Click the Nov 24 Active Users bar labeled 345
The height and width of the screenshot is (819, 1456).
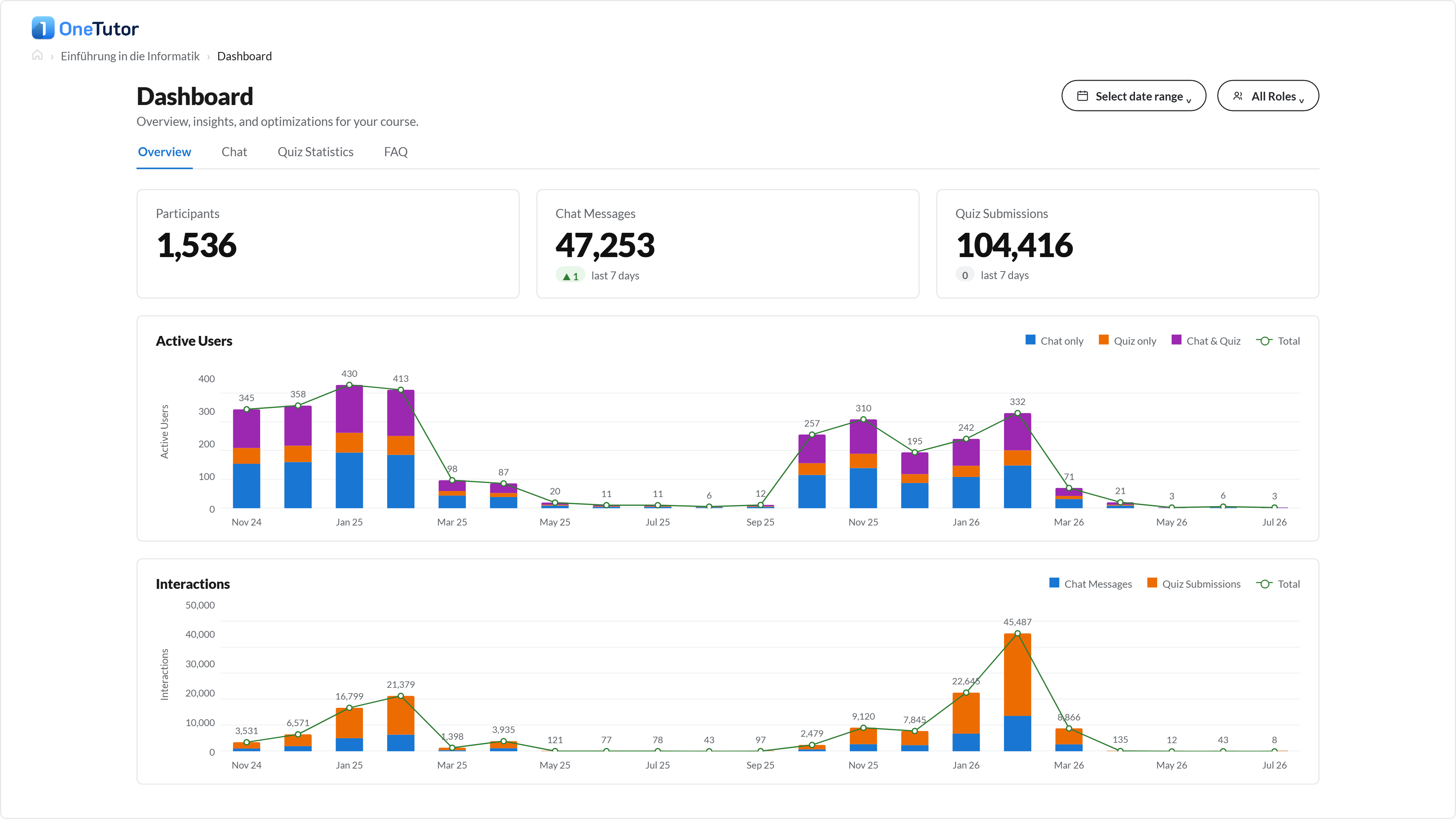point(246,458)
